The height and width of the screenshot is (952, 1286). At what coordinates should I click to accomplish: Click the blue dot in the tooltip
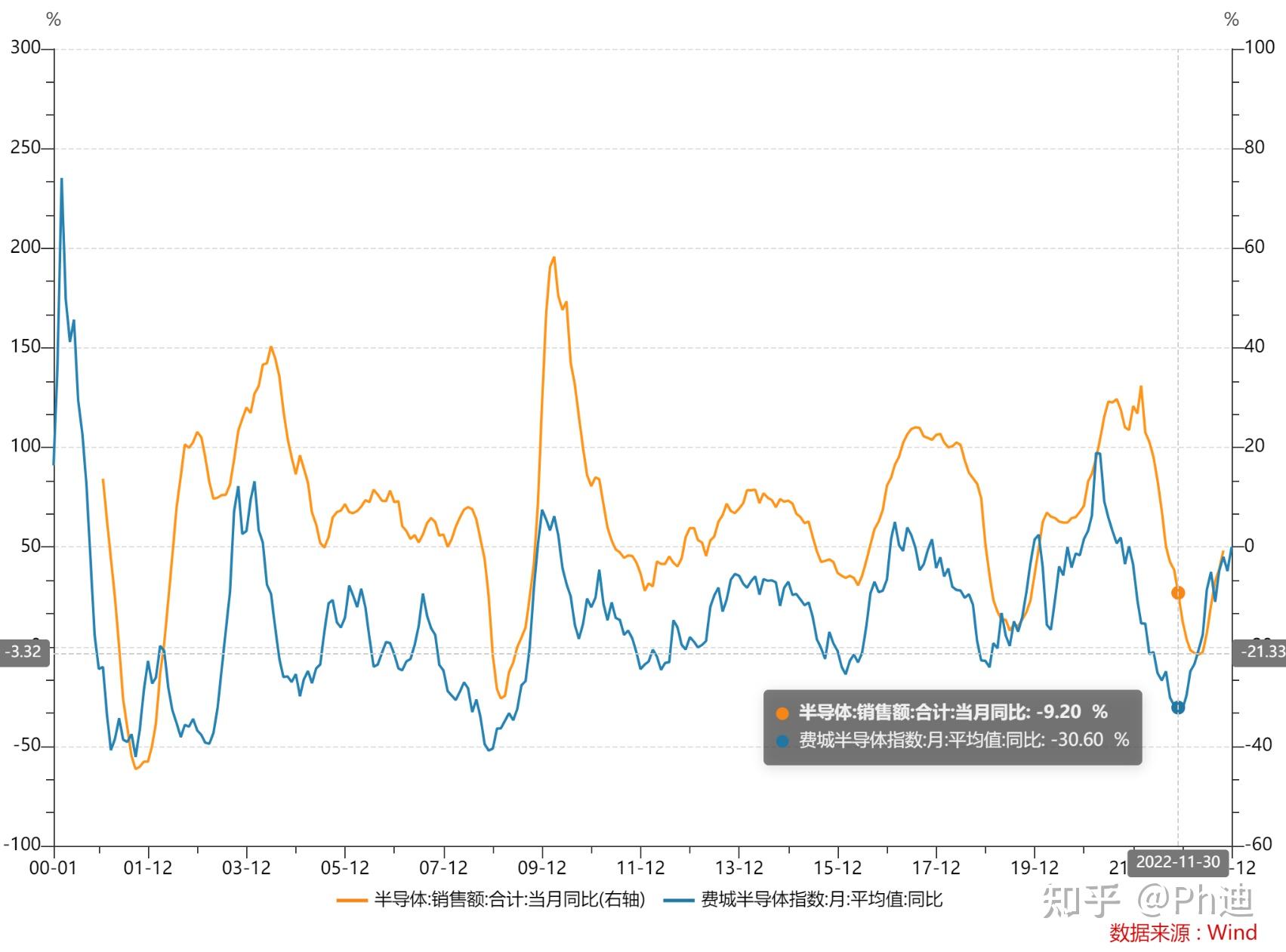click(782, 741)
